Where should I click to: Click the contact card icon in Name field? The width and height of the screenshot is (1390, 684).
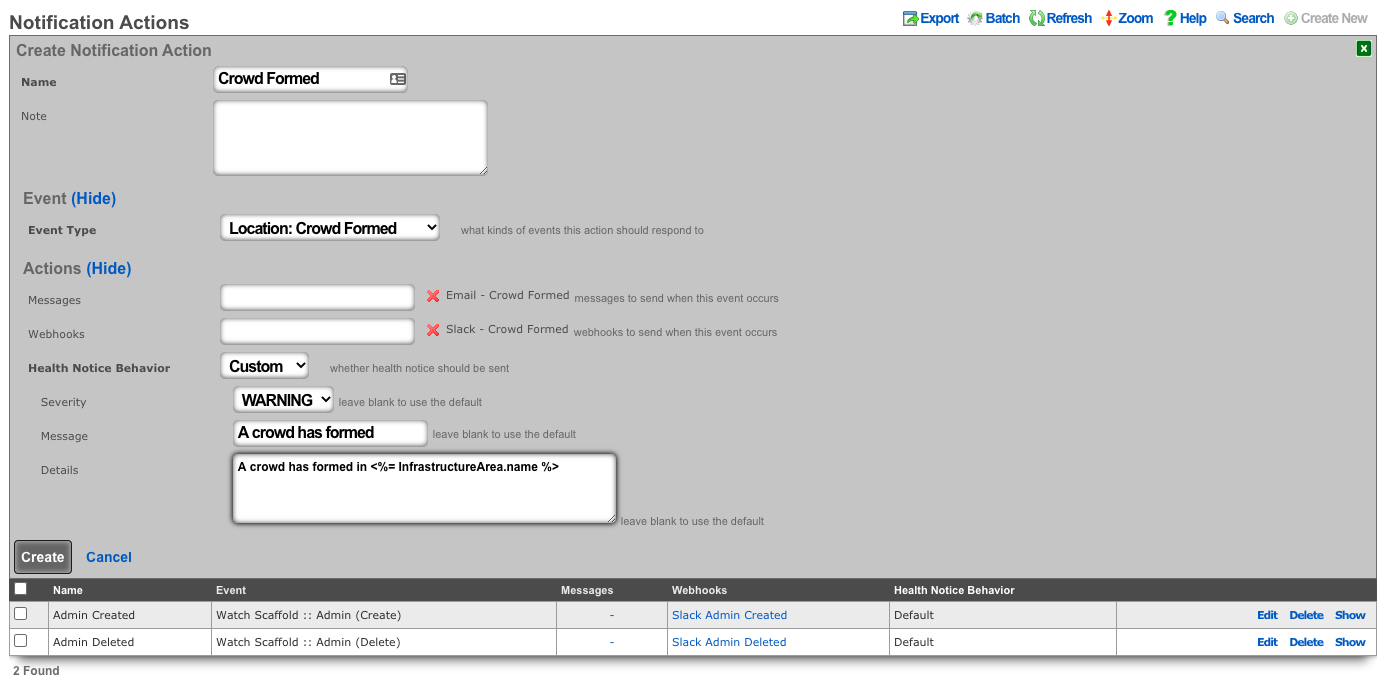click(397, 79)
